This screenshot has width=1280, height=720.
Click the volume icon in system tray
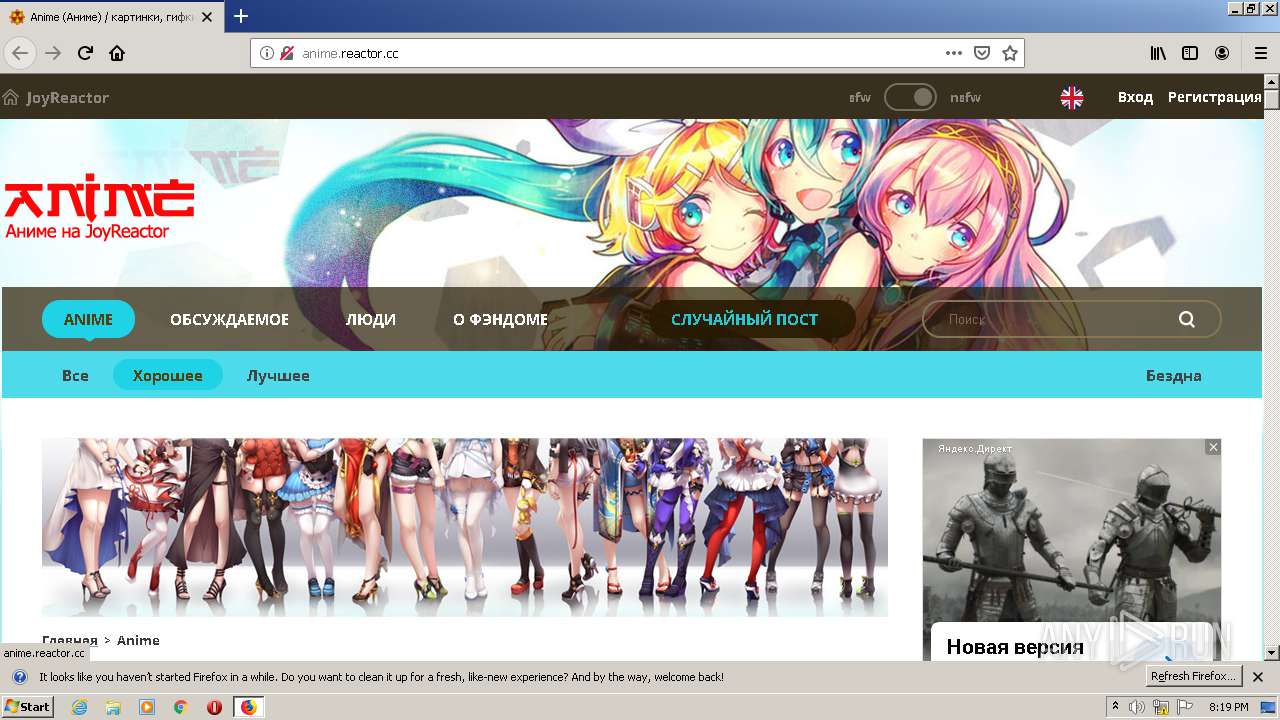(x=1137, y=707)
